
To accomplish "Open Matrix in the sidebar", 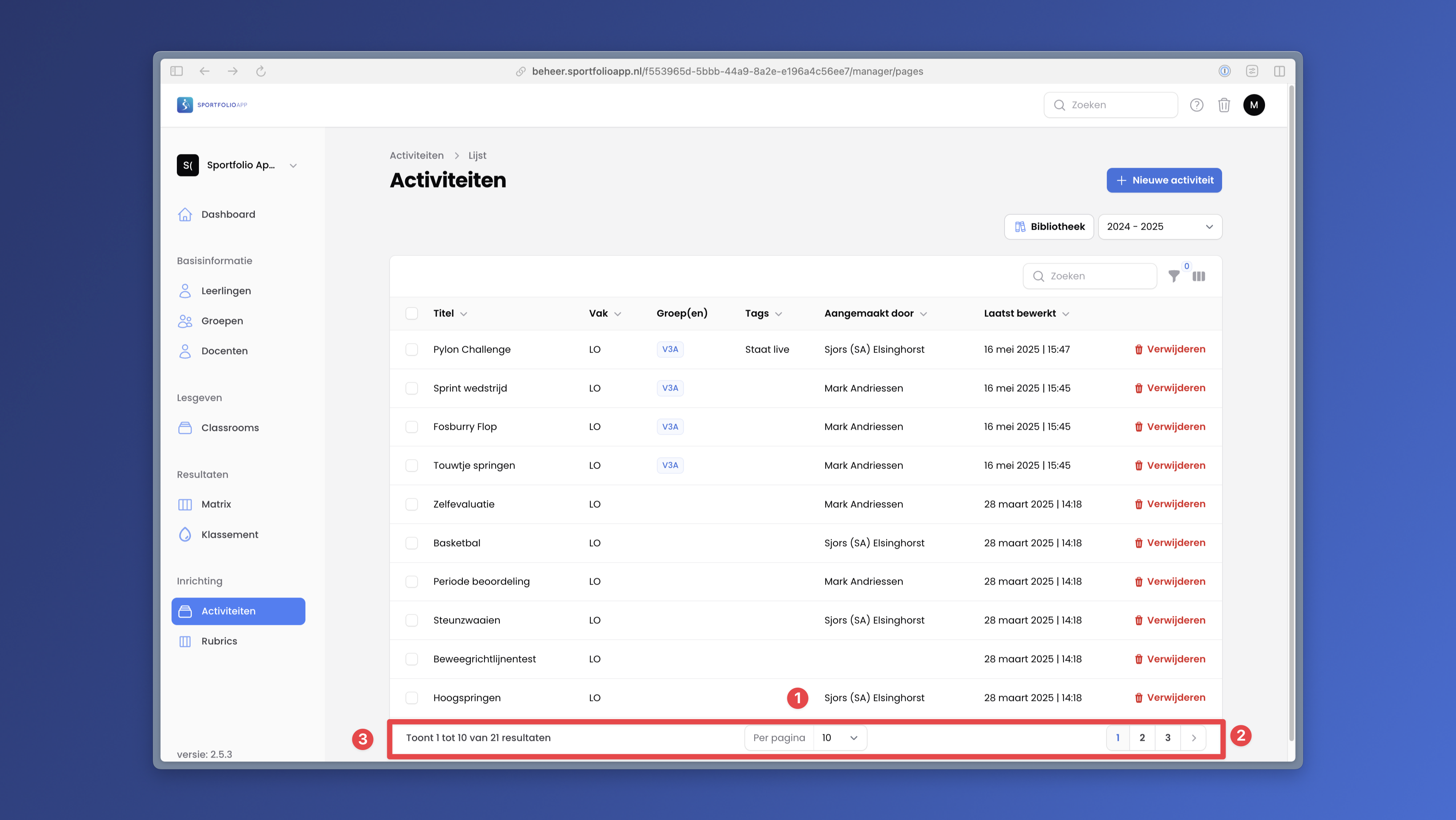I will click(238, 505).
